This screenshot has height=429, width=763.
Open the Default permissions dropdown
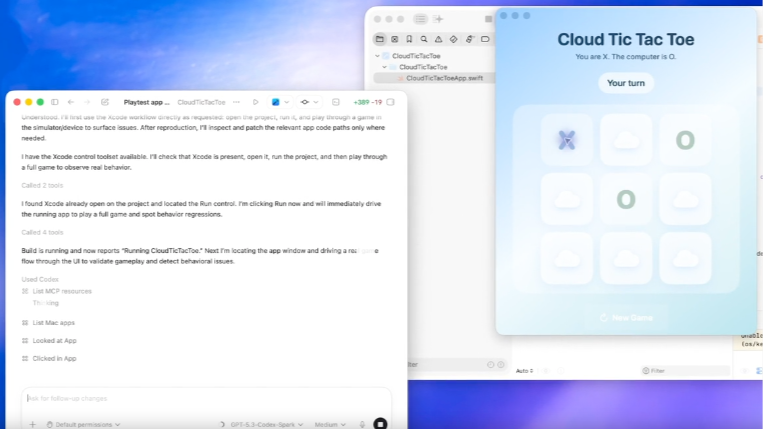tap(83, 424)
